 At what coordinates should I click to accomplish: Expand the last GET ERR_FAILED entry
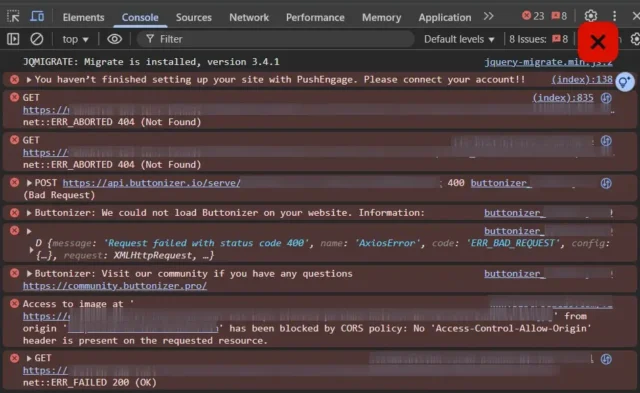(x=29, y=358)
